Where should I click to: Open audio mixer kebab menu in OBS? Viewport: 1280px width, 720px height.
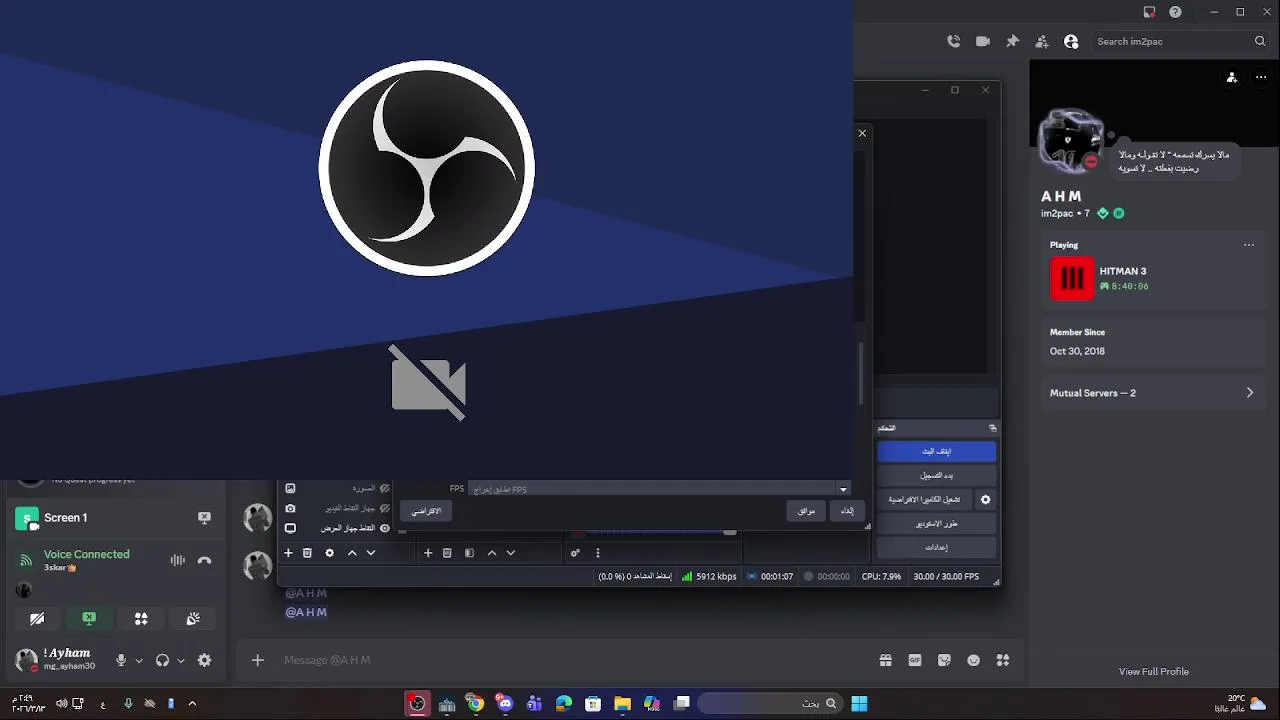(598, 553)
